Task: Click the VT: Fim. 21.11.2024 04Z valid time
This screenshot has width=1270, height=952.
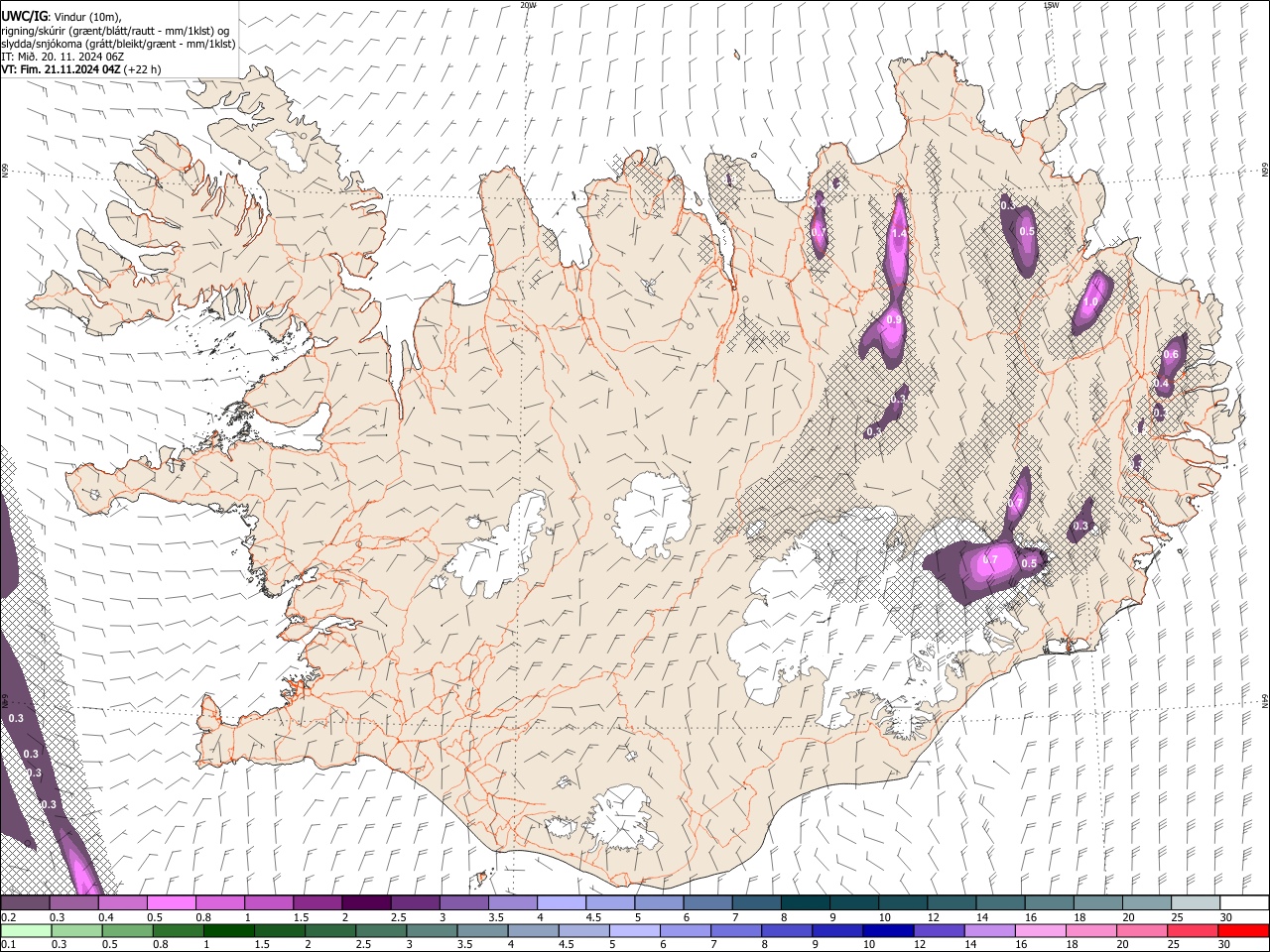Action: click(x=61, y=69)
